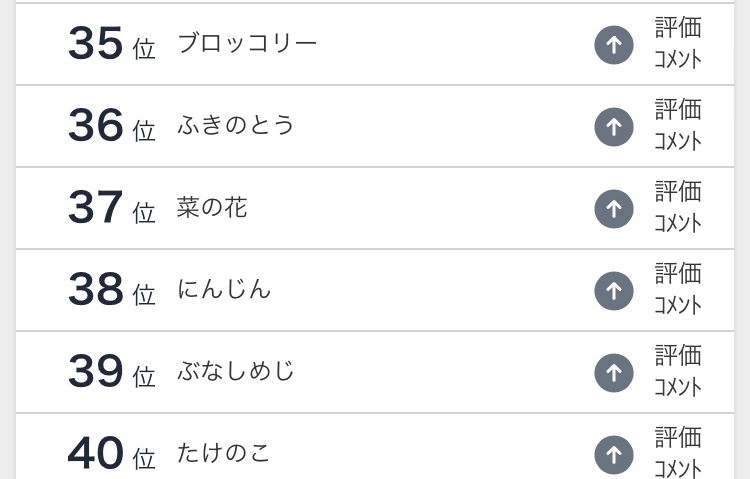
Task: Open 評価コメント for たけのこ
Action: pyautogui.click(x=678, y=452)
